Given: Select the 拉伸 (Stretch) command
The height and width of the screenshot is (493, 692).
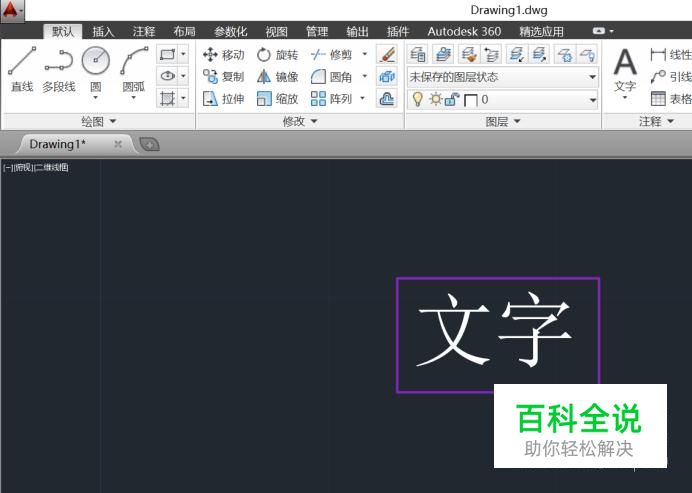Looking at the screenshot, I should 223,98.
